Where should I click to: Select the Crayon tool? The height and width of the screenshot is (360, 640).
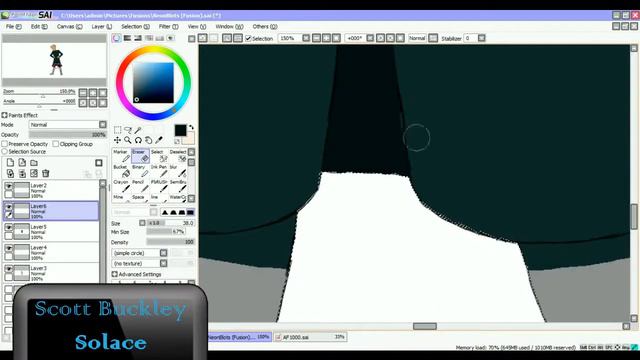tap(121, 186)
